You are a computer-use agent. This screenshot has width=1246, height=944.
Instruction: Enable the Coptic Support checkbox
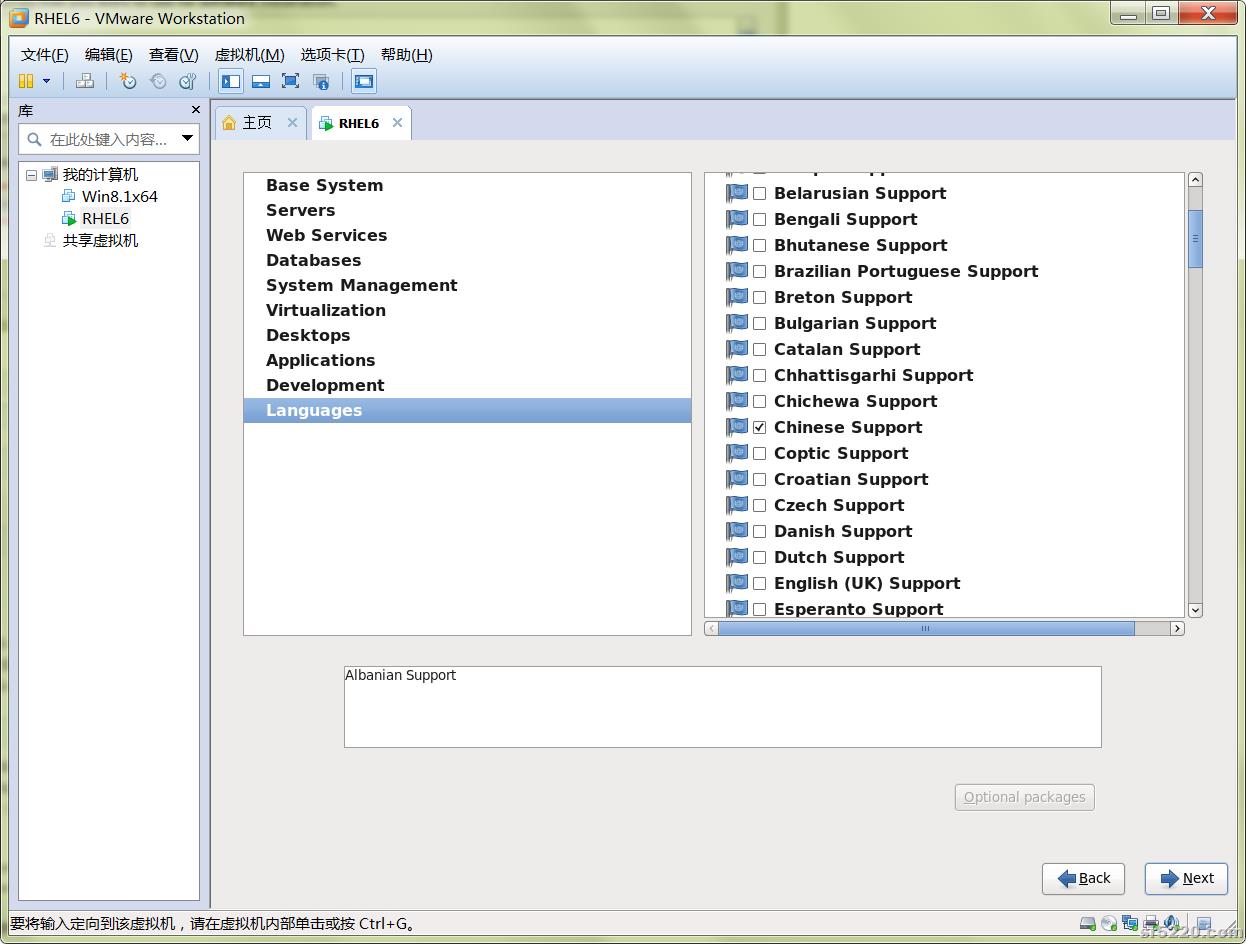(760, 453)
